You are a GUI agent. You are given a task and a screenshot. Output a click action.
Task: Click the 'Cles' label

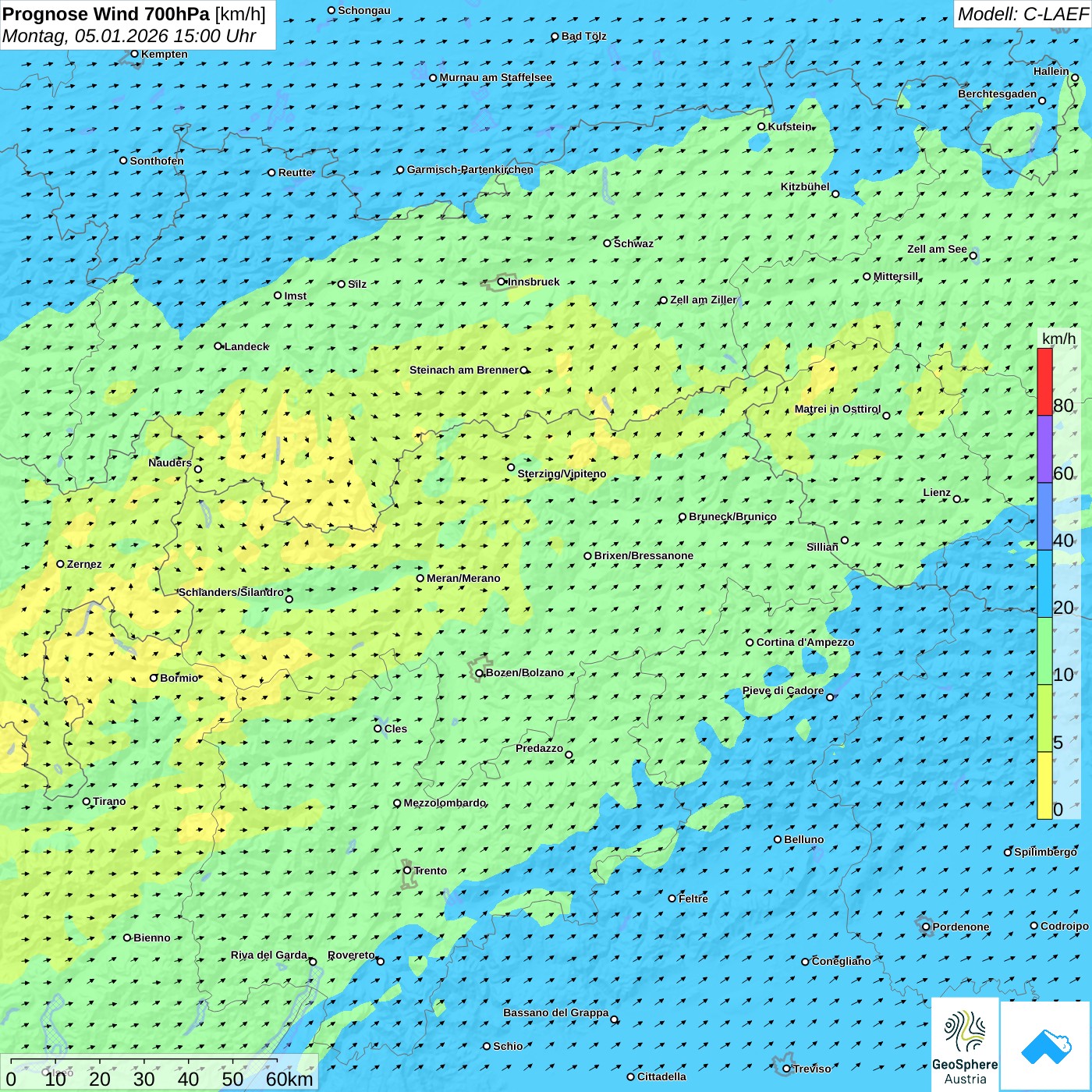(x=395, y=729)
